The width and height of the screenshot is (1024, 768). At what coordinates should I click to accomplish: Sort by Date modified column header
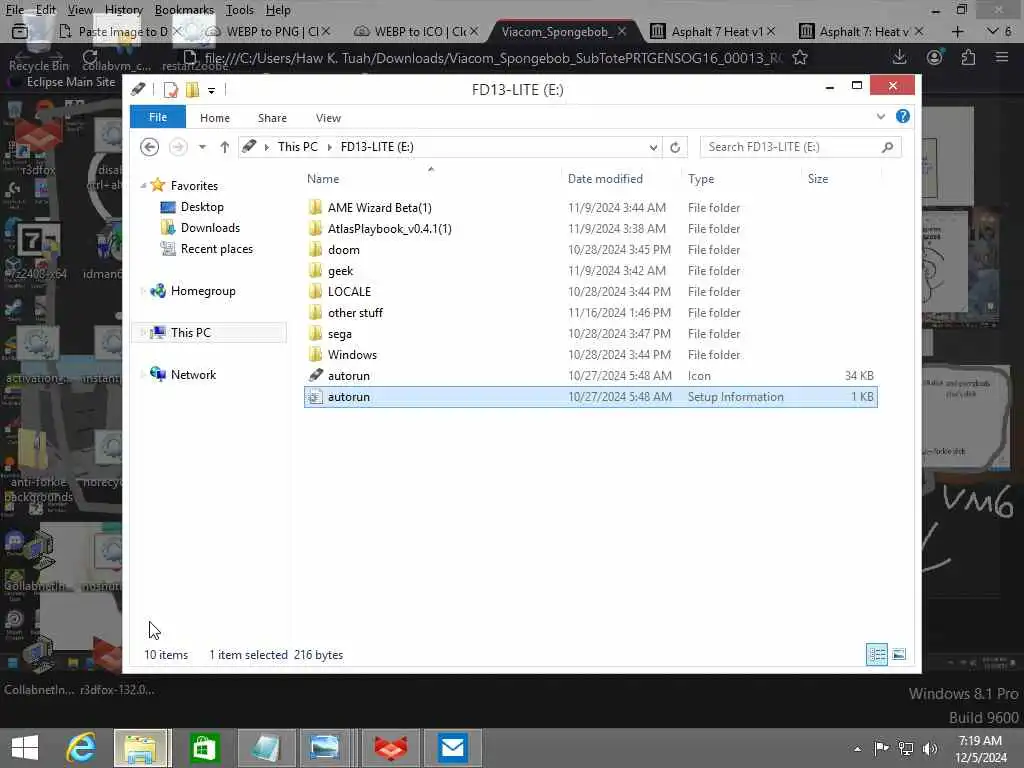click(605, 179)
